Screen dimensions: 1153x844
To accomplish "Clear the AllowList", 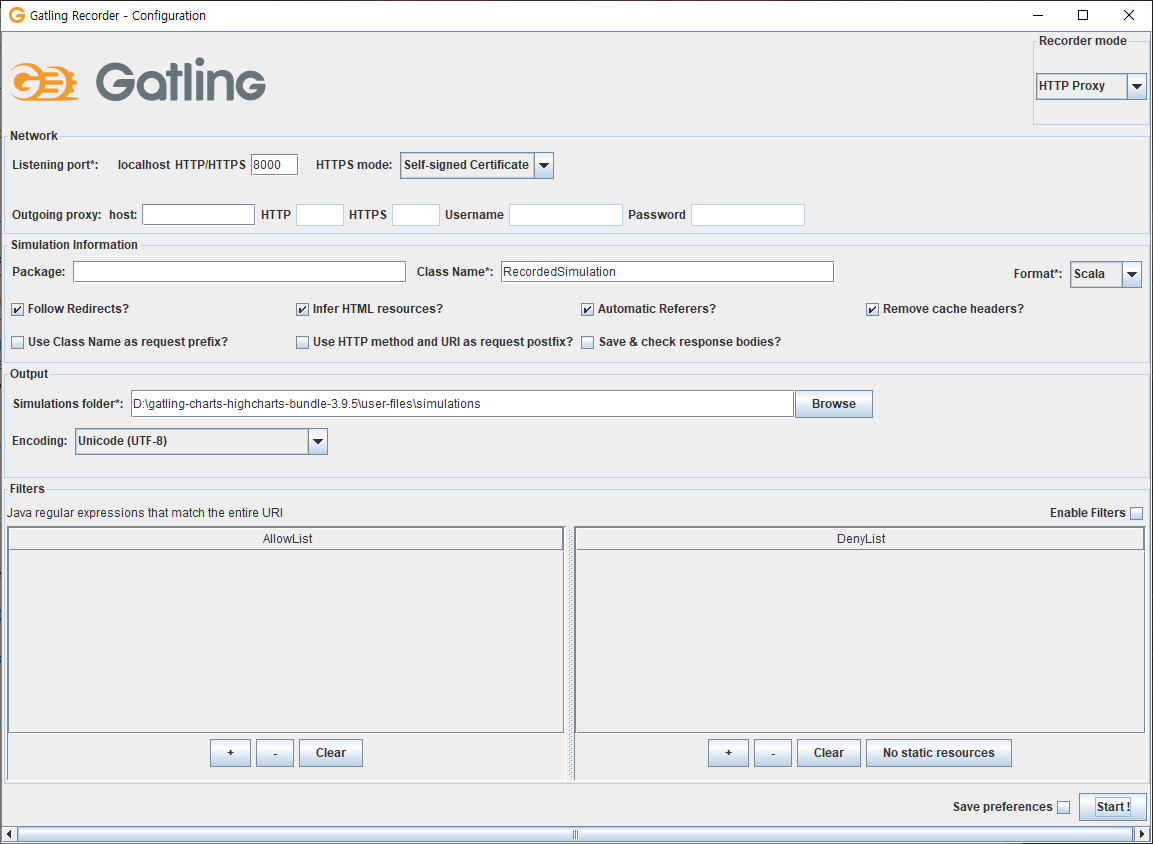I will pos(331,753).
